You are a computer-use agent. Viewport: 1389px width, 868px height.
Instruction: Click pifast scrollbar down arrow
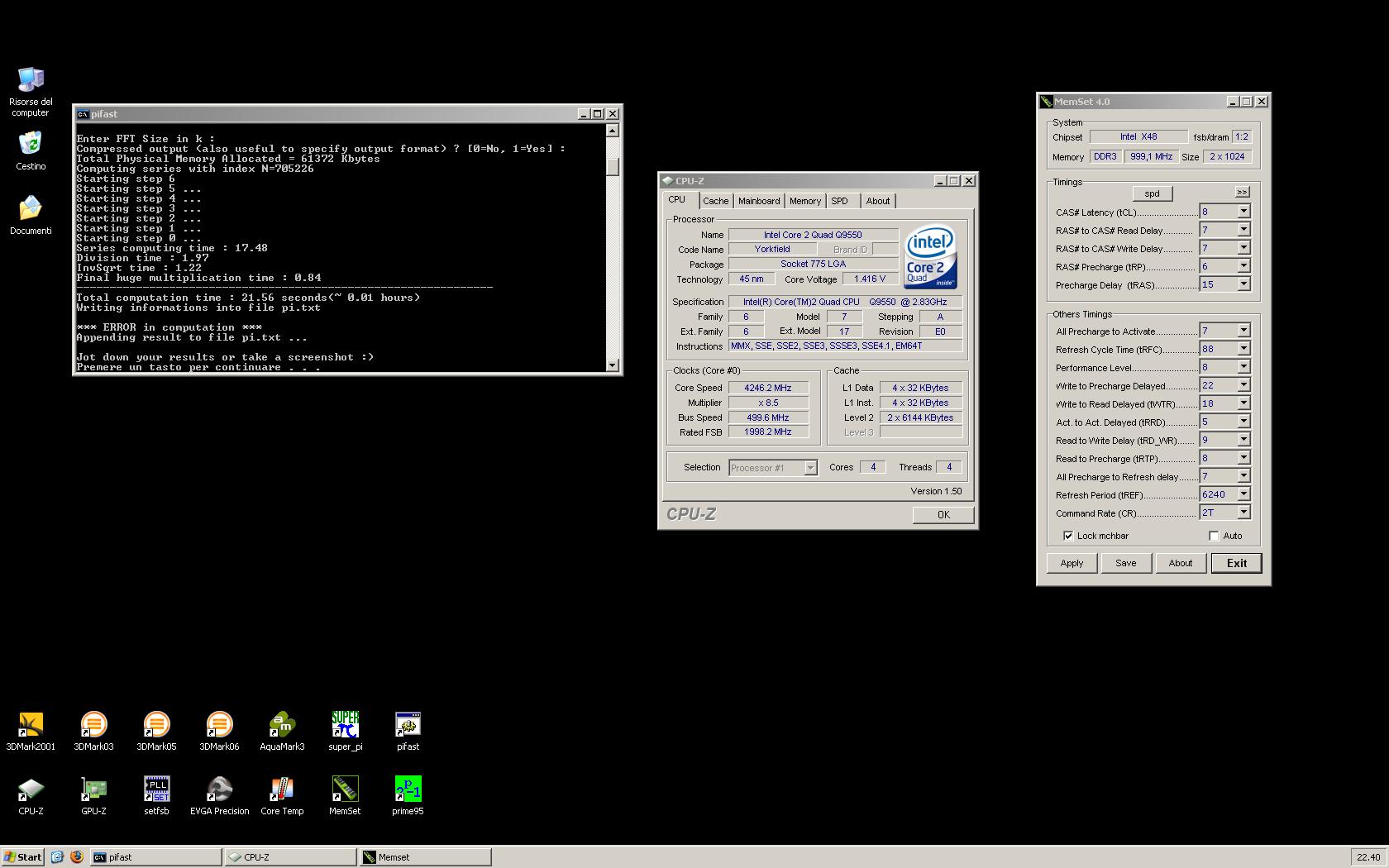click(613, 365)
